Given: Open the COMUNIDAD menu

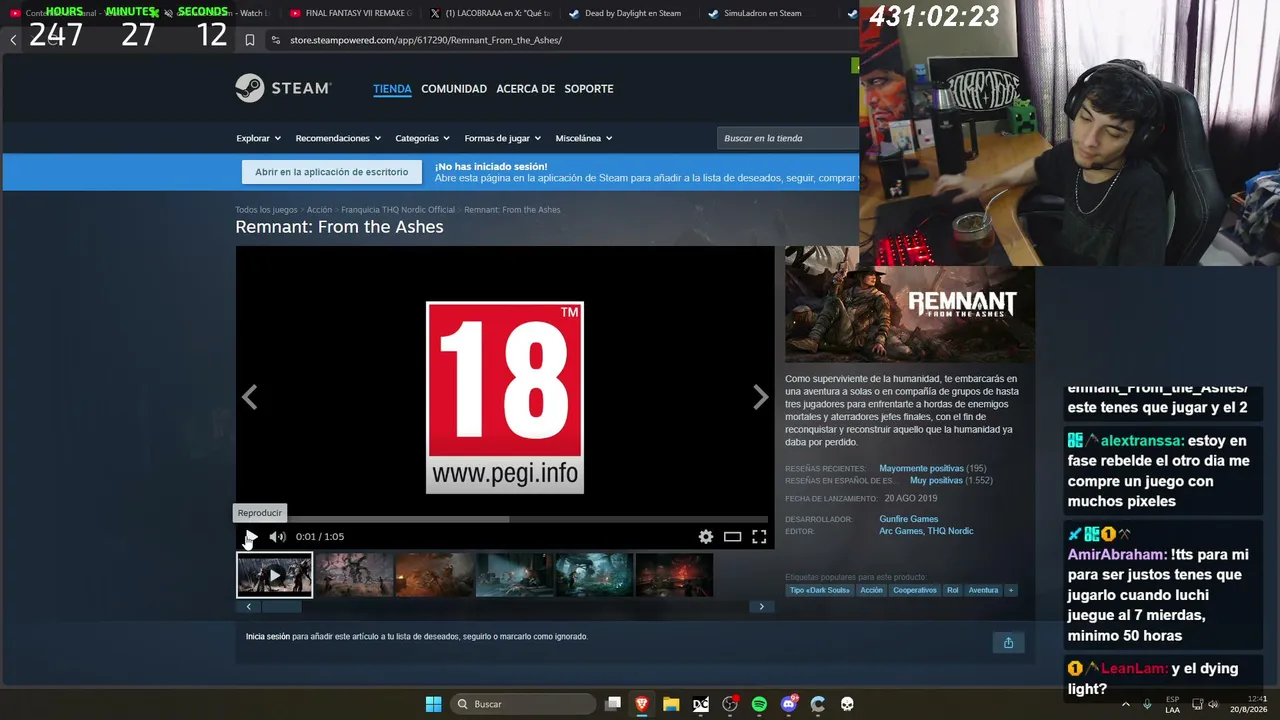Looking at the screenshot, I should 454,89.
